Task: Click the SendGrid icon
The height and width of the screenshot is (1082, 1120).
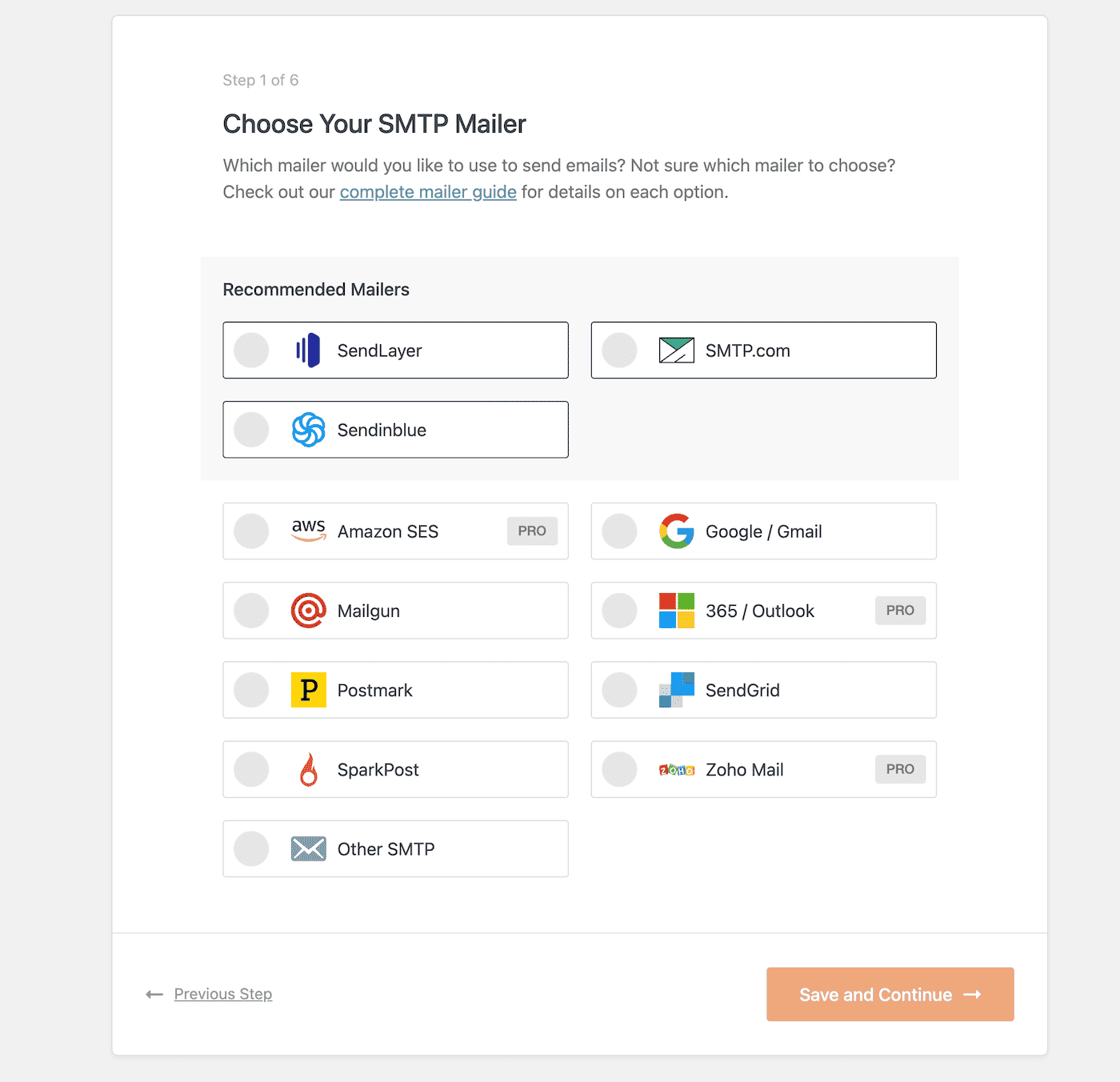Action: (x=677, y=689)
